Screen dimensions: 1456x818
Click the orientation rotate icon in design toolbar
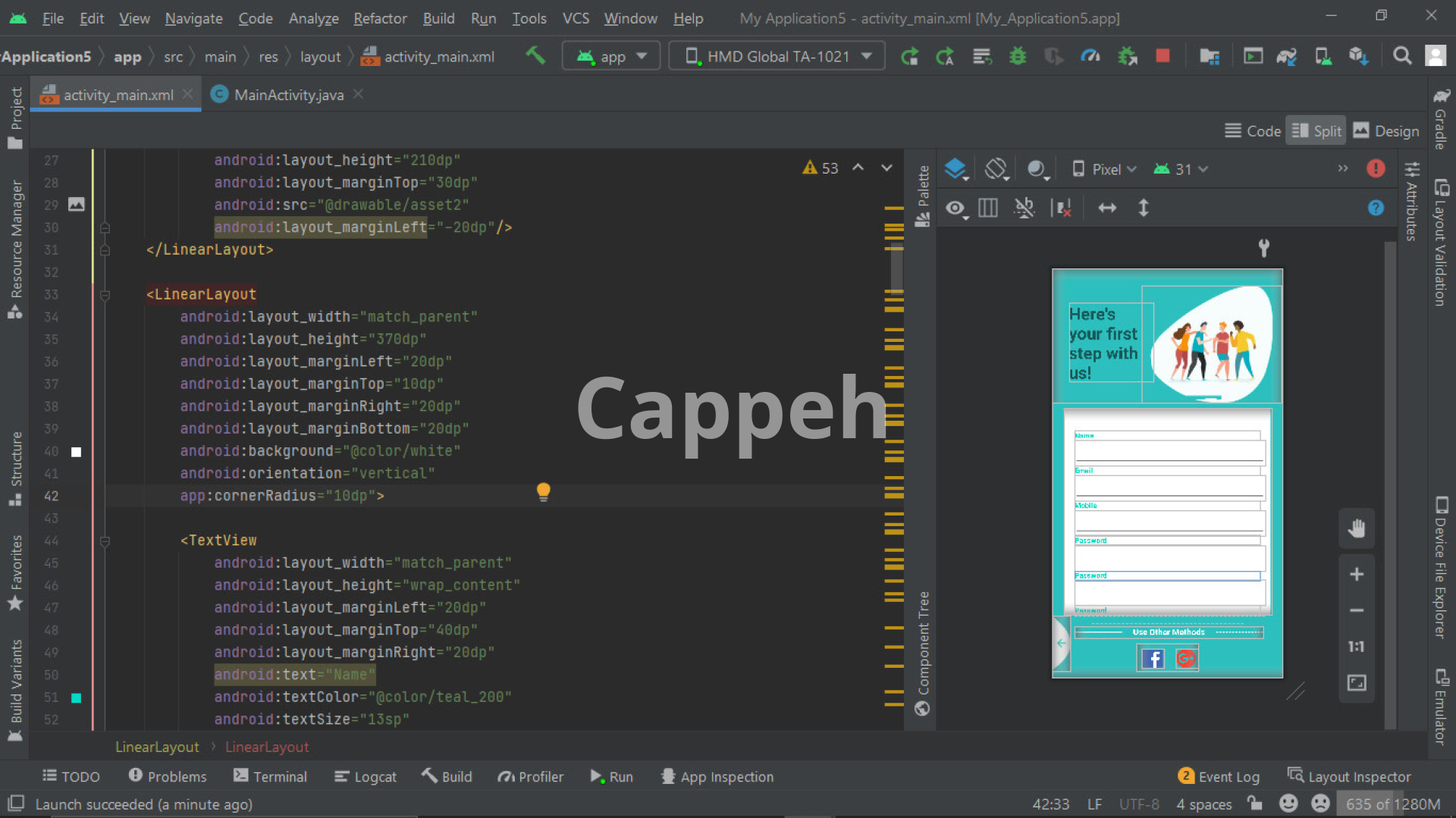(x=996, y=169)
